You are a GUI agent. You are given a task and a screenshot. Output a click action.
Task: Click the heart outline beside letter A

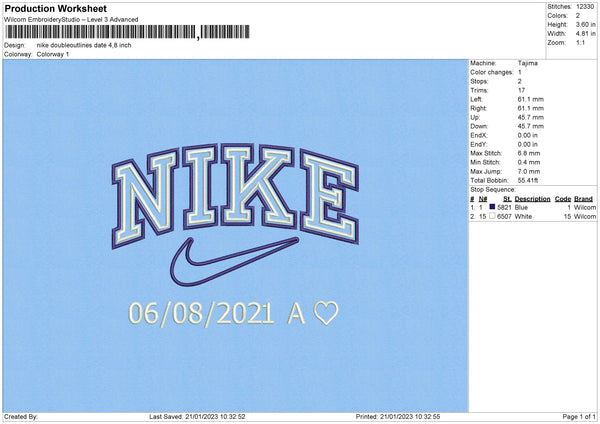tap(326, 313)
